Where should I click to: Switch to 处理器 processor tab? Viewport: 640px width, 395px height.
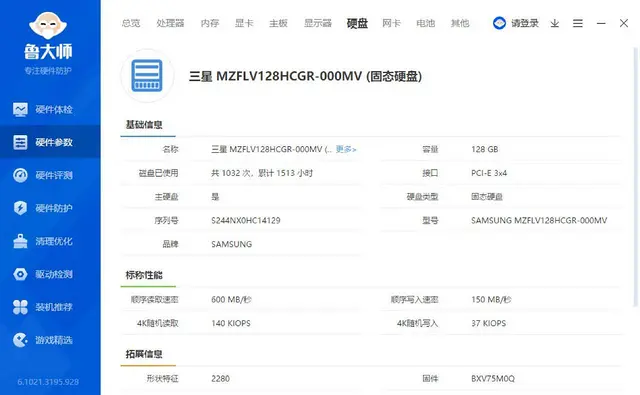pyautogui.click(x=170, y=23)
